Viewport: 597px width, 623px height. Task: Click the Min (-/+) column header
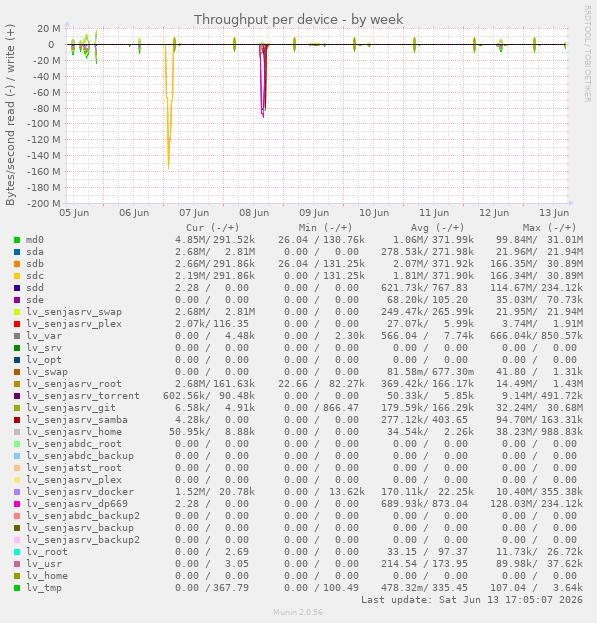click(325, 228)
